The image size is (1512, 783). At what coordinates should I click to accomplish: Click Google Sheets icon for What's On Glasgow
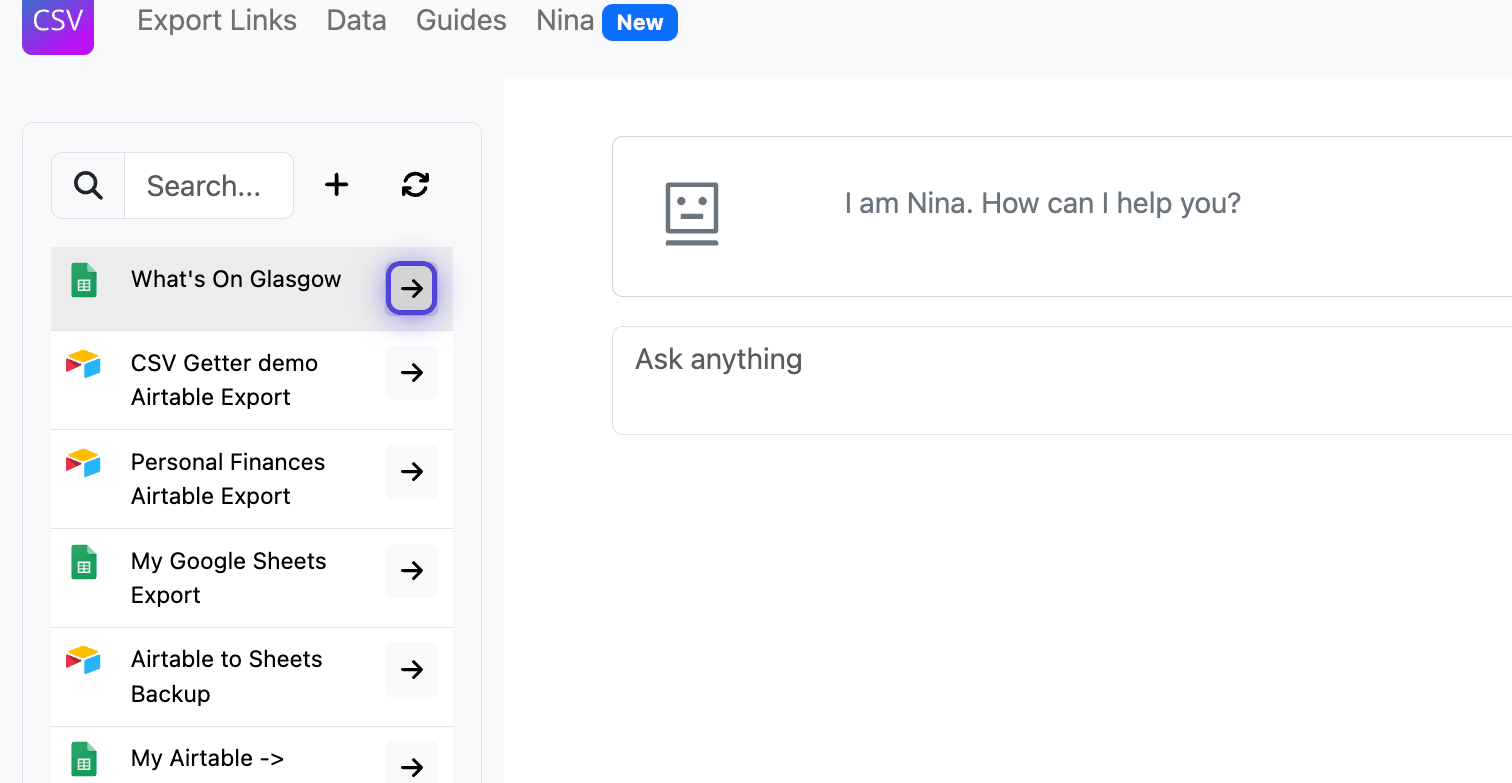[x=84, y=281]
